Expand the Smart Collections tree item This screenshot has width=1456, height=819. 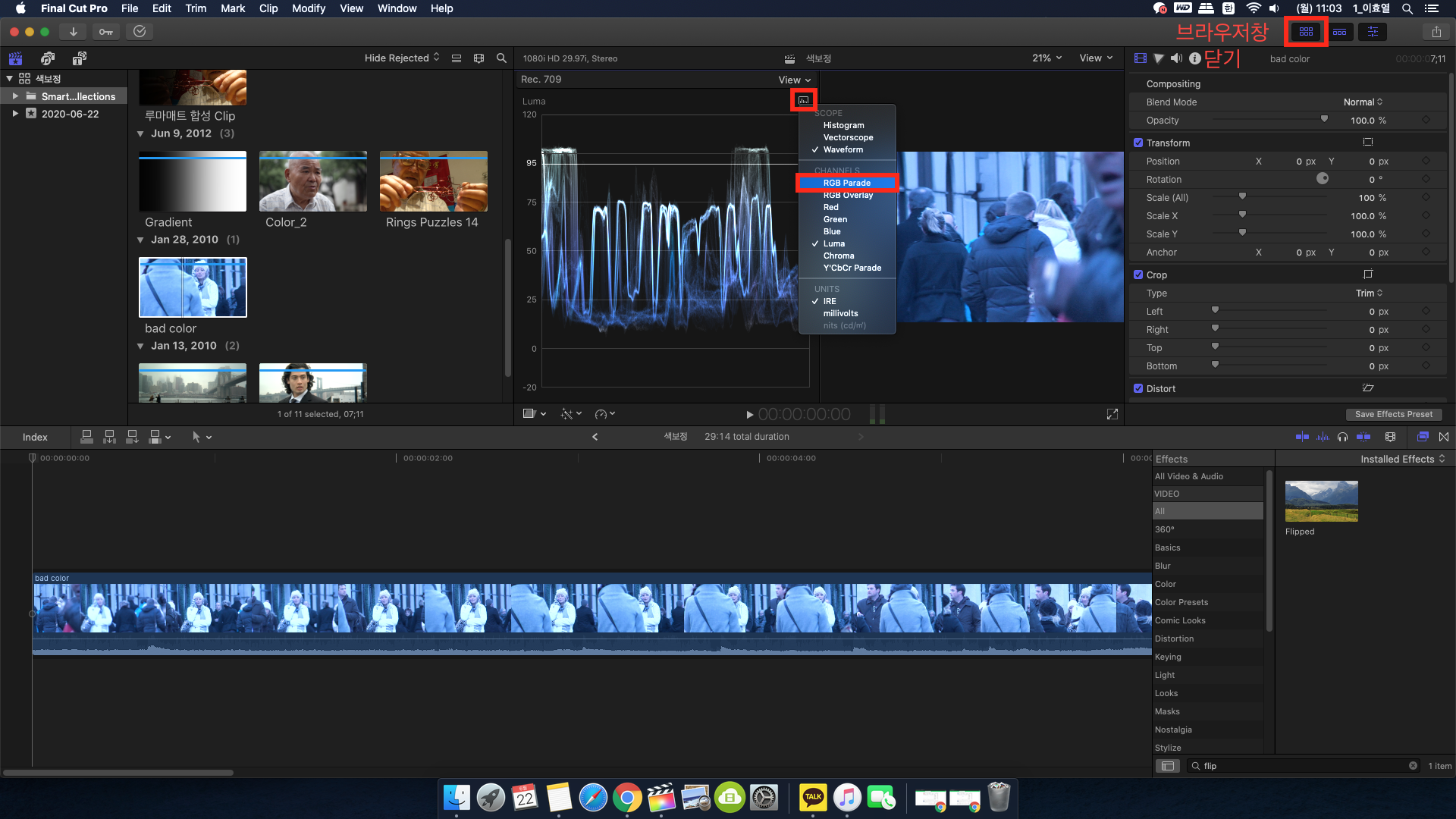point(17,96)
